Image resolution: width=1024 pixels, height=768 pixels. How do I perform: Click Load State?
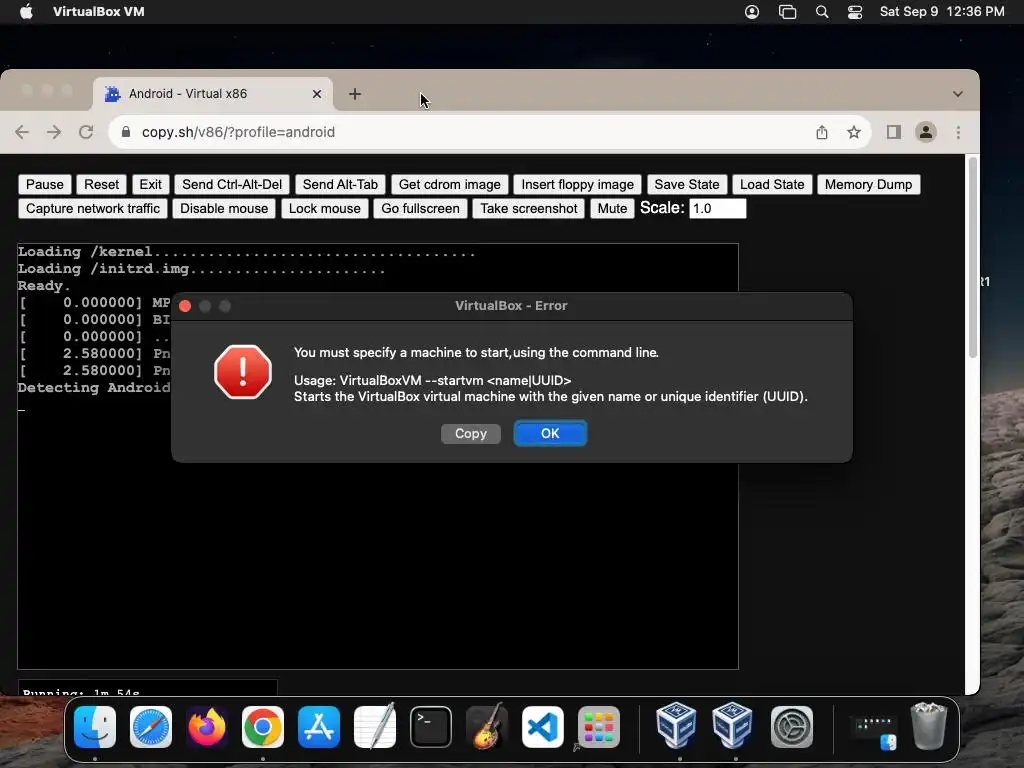tap(772, 185)
